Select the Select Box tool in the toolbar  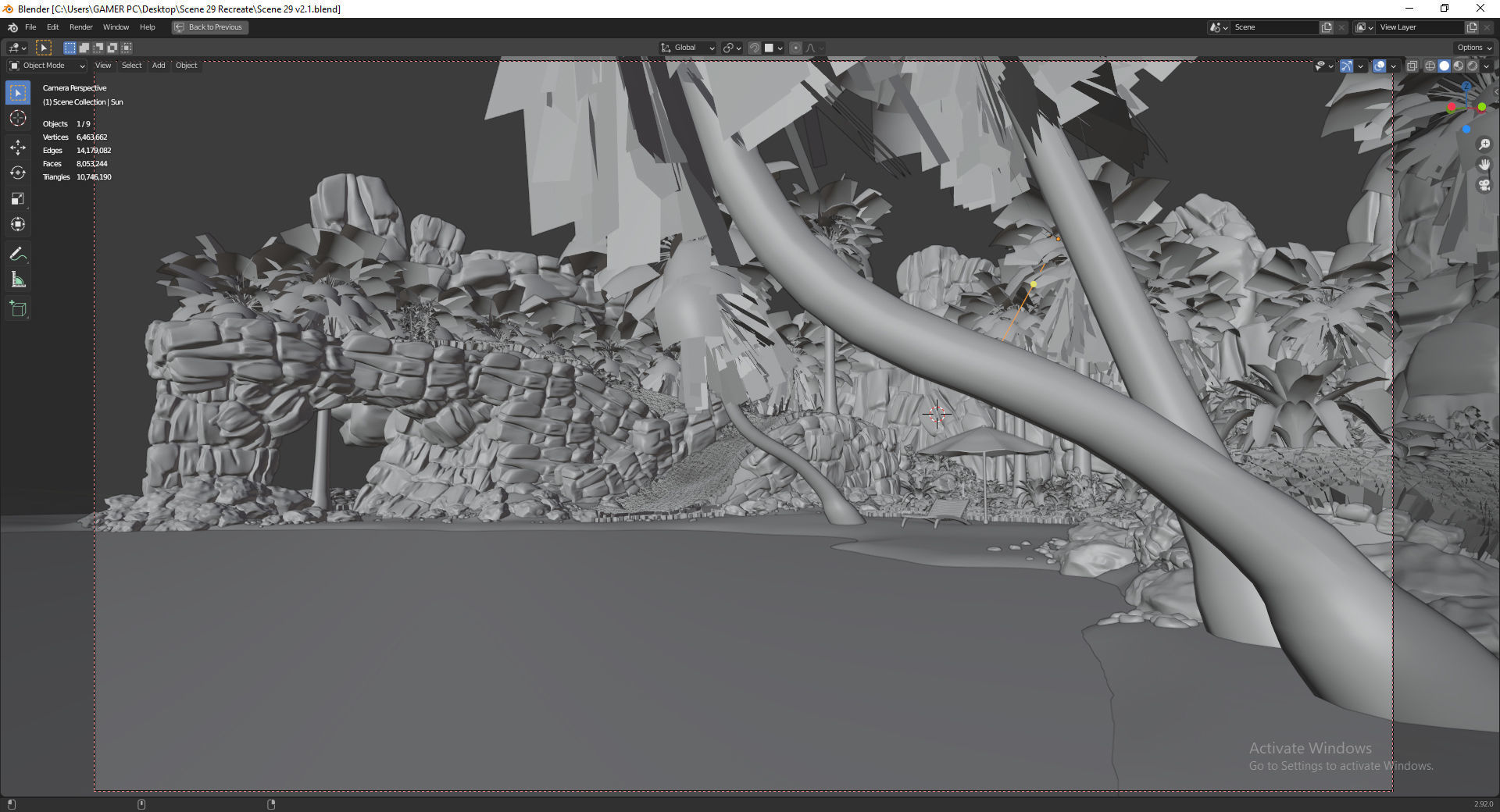(x=18, y=93)
